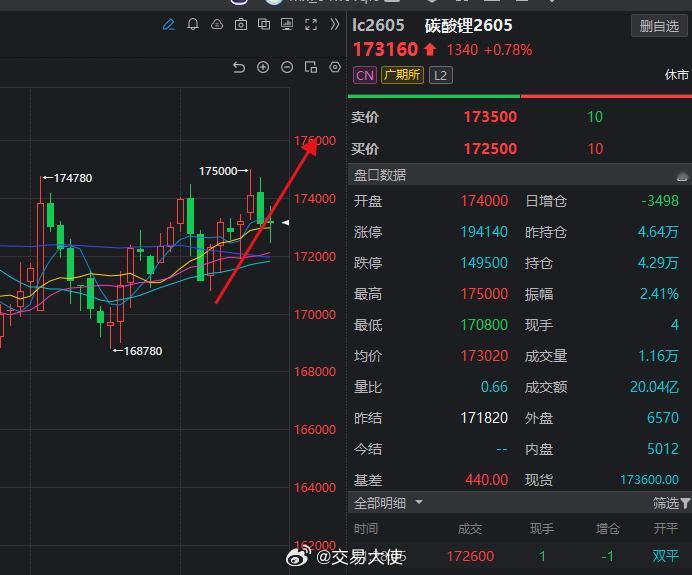Open the price alert bell
692x575 pixels.
pos(193,24)
